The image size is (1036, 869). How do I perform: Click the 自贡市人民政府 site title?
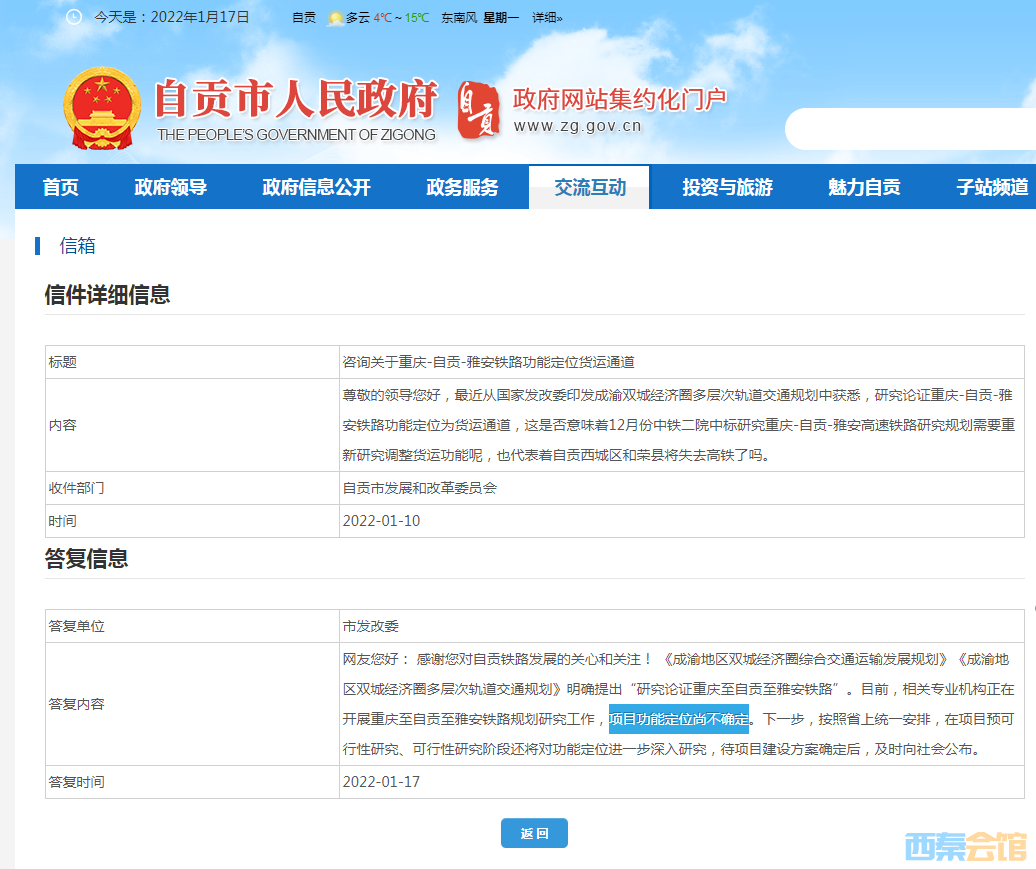pos(296,100)
